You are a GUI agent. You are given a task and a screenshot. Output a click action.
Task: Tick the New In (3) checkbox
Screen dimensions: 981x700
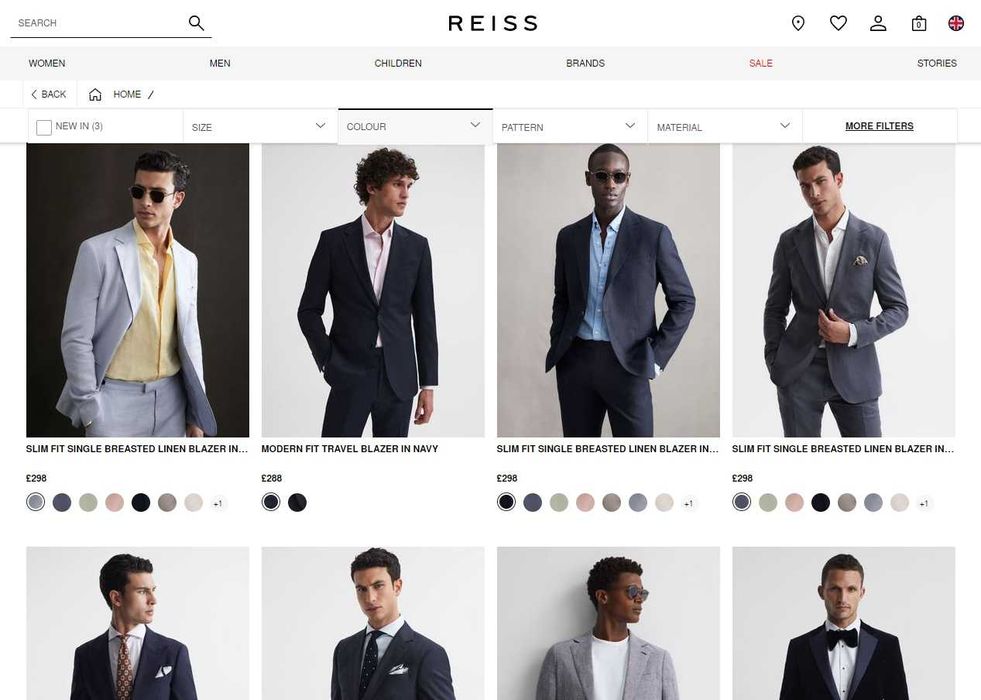pyautogui.click(x=44, y=127)
